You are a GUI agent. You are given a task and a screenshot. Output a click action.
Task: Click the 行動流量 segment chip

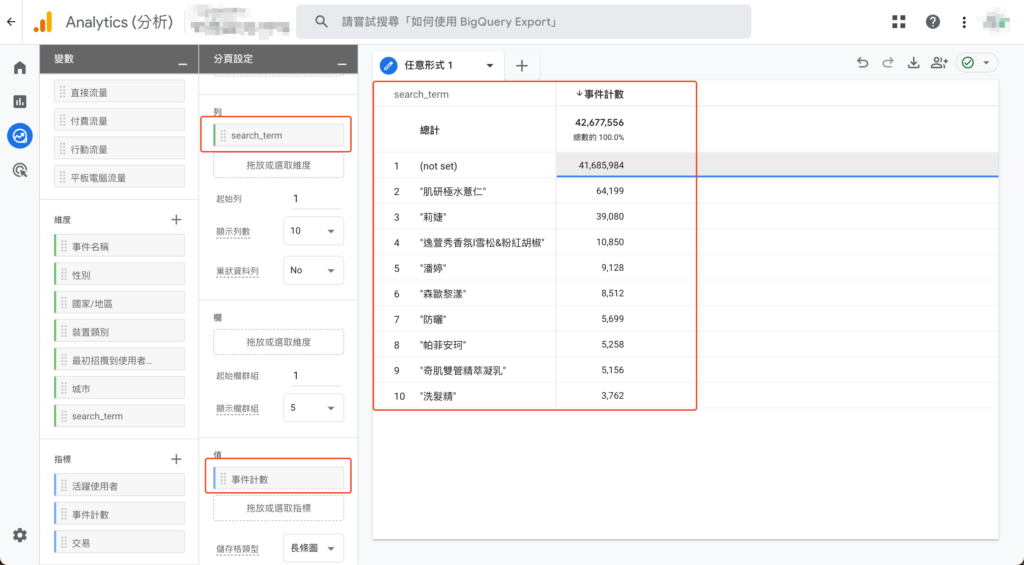[120, 149]
